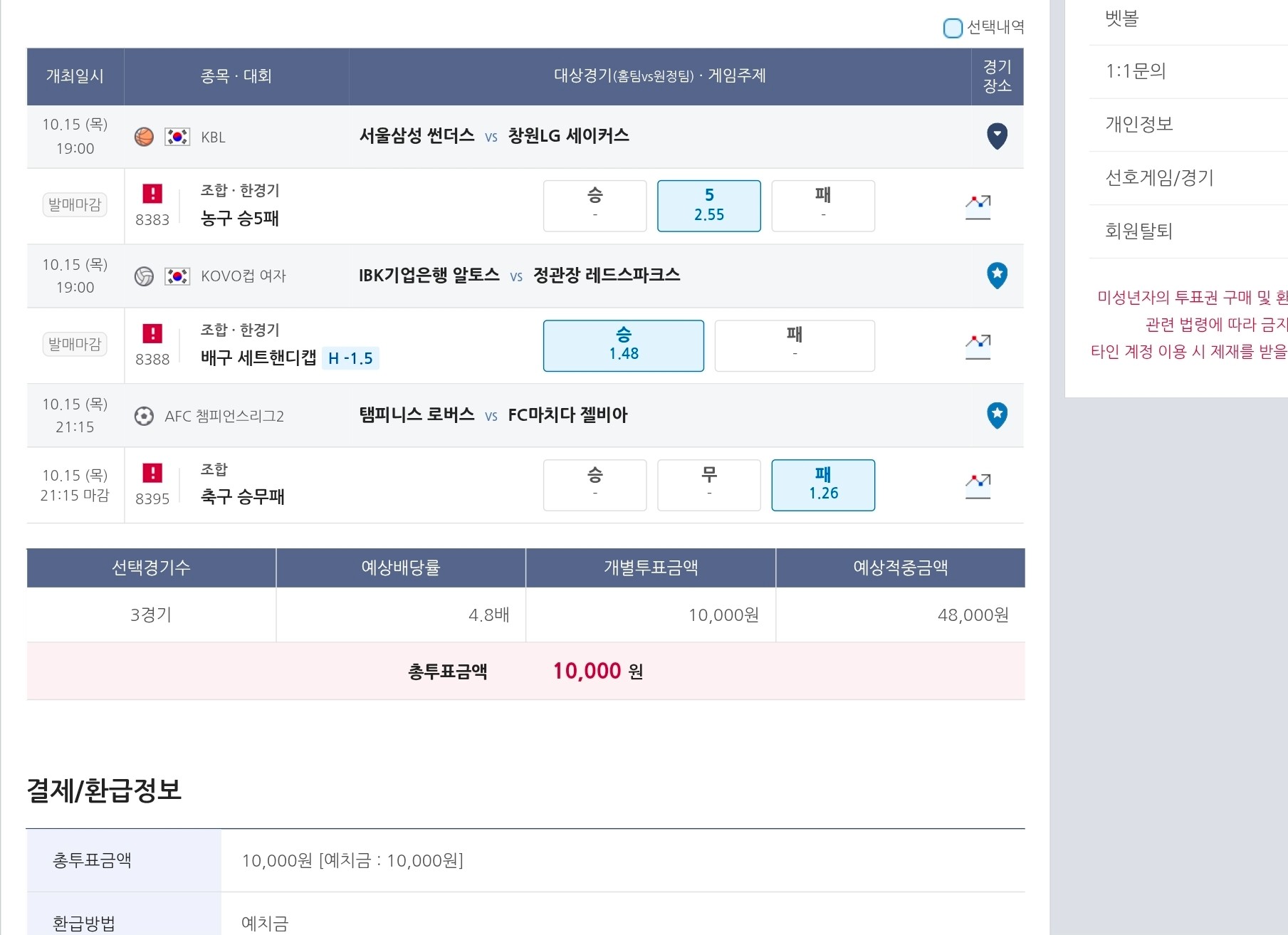Click the soccer ball icon beside AFC 챔피언스리그2
Viewport: 1288px width, 935px height.
click(144, 416)
